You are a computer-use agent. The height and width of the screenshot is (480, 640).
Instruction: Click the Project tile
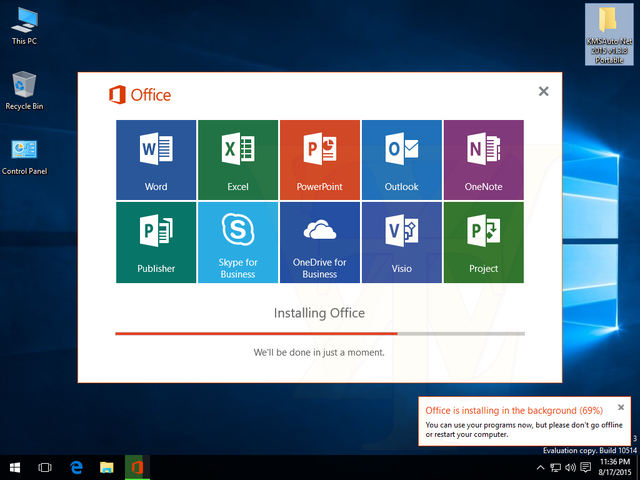[484, 242]
